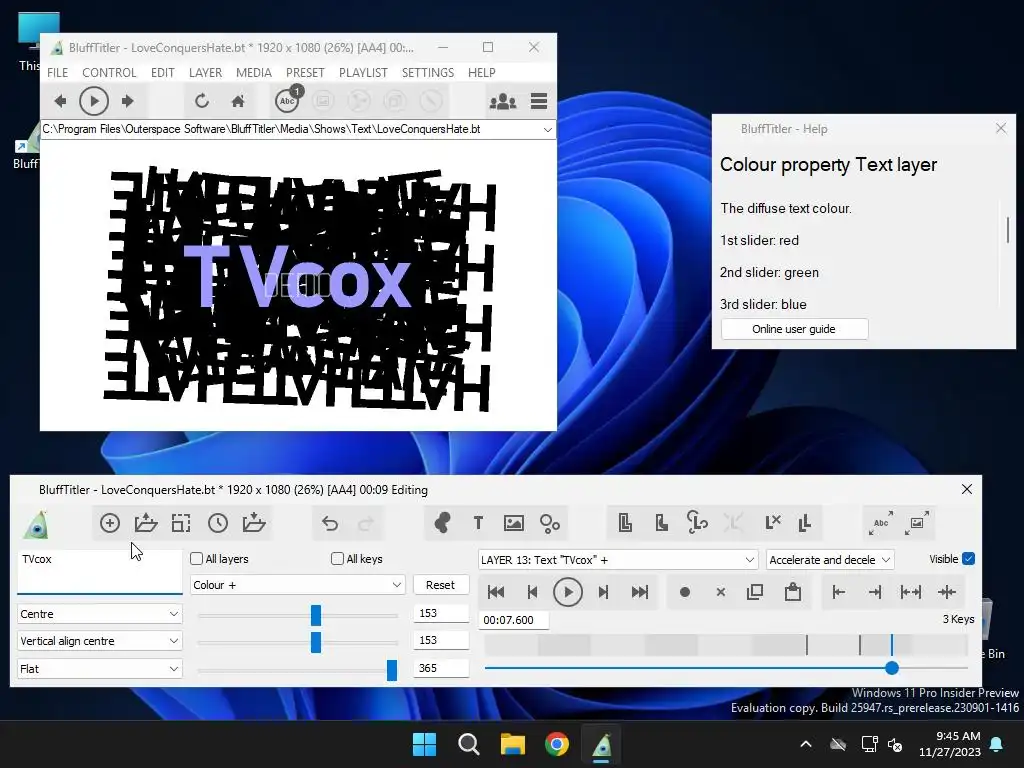Set show duration using the clock icon
The height and width of the screenshot is (768, 1024).
coord(218,523)
